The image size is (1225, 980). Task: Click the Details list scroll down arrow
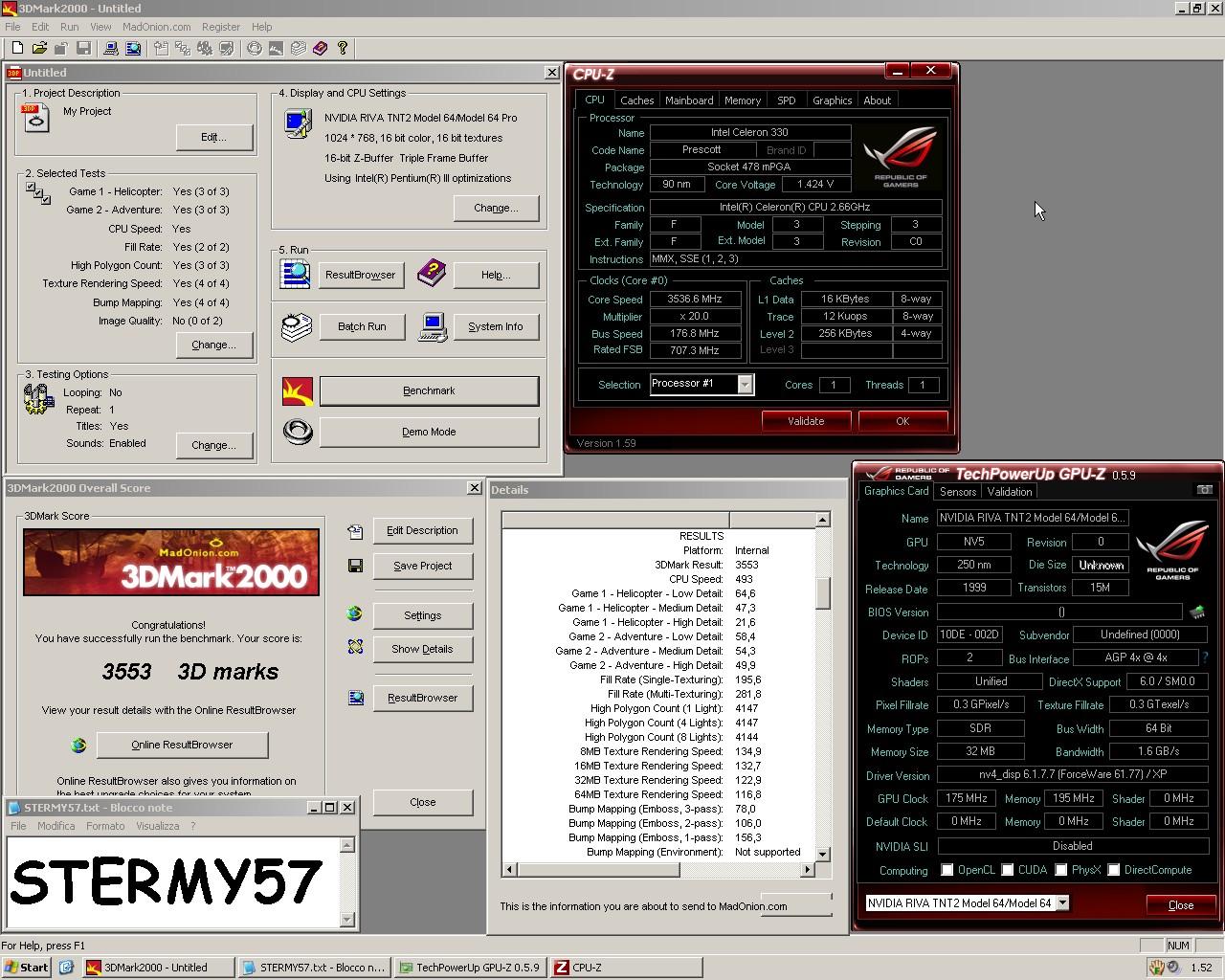(823, 854)
